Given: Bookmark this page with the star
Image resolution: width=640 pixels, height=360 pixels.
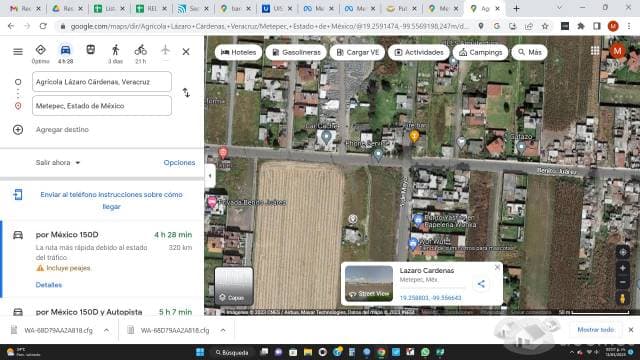Looking at the screenshot, I should pos(545,26).
